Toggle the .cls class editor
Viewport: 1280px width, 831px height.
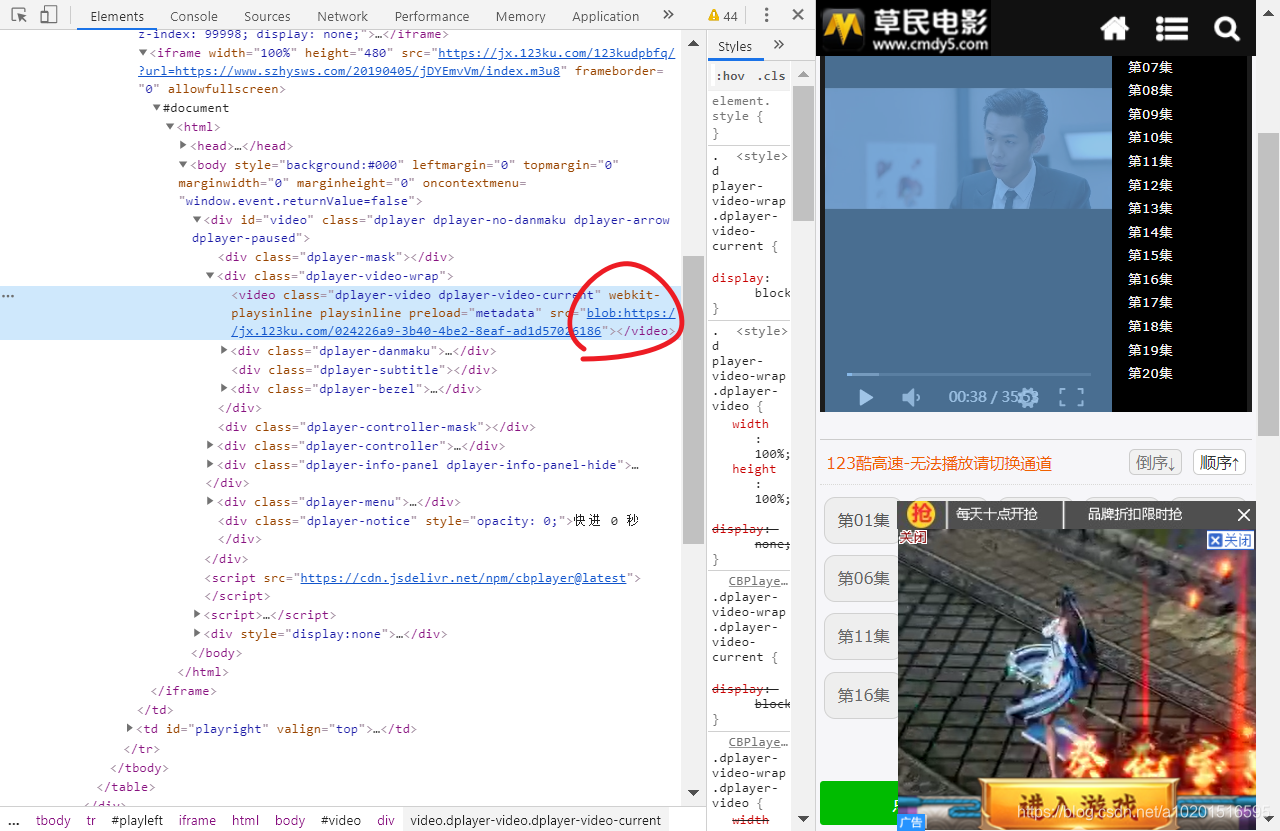coord(771,76)
